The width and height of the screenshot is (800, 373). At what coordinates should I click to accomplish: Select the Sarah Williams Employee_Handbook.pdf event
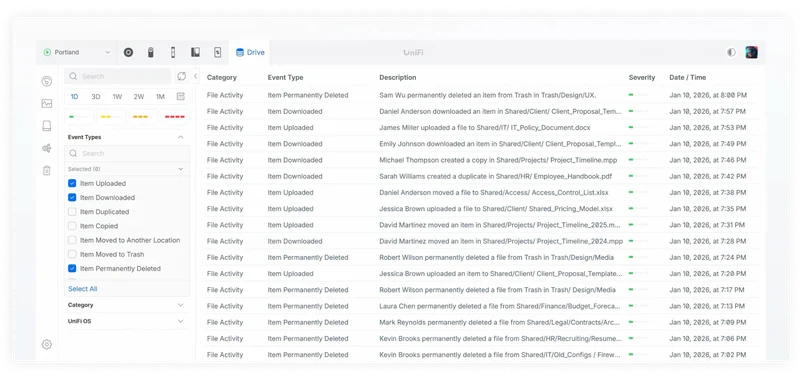[495, 177]
